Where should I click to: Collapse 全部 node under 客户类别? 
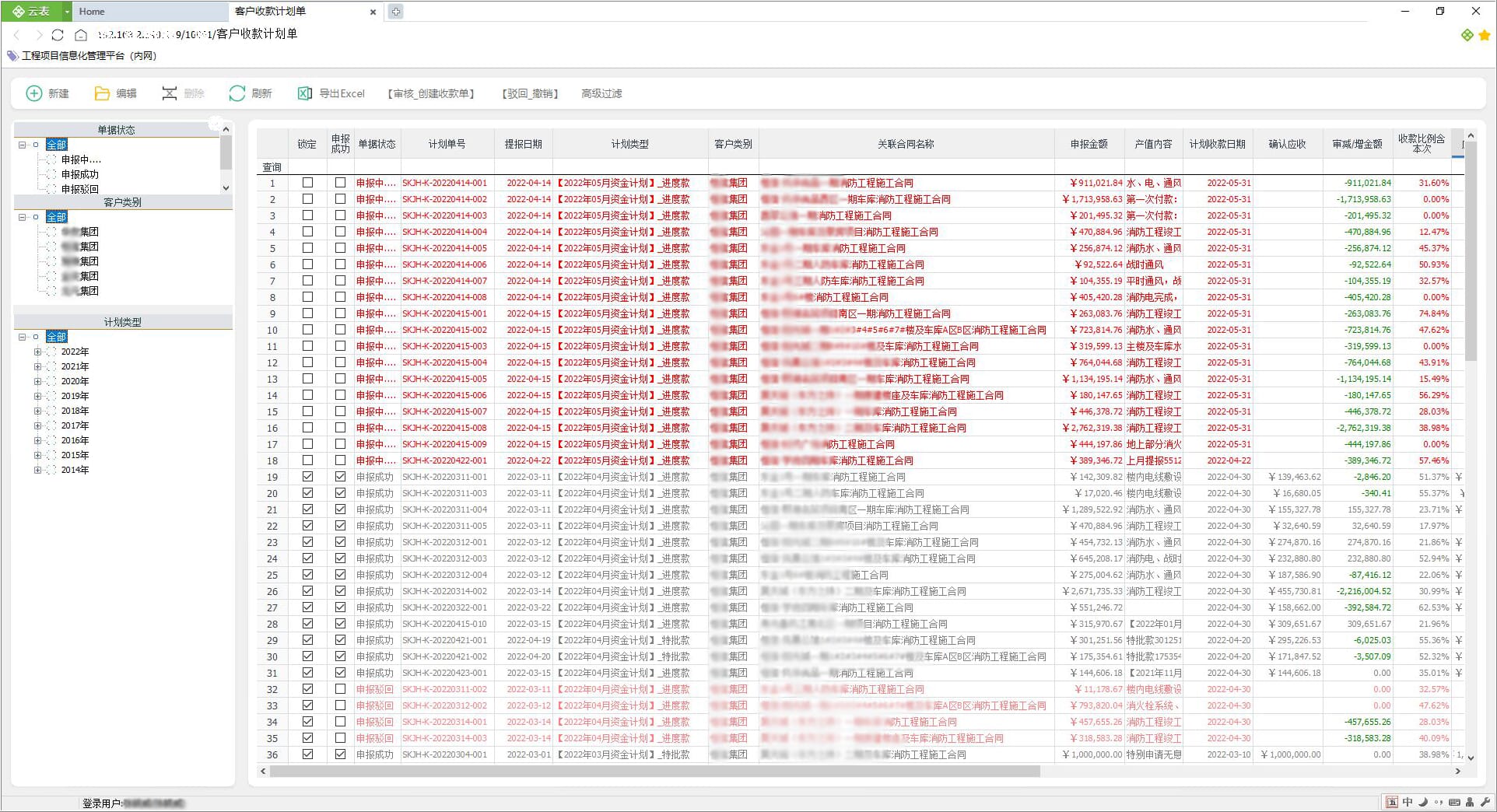pos(23,217)
